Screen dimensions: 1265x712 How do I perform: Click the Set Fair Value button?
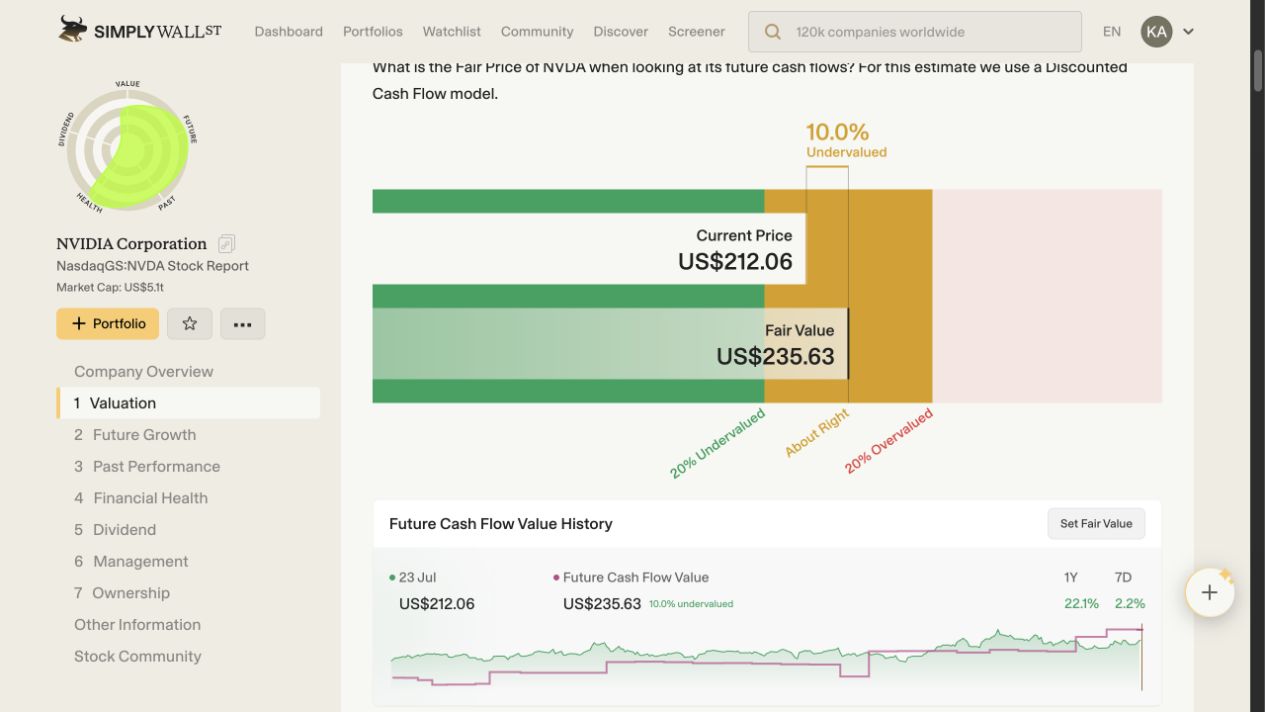tap(1096, 524)
